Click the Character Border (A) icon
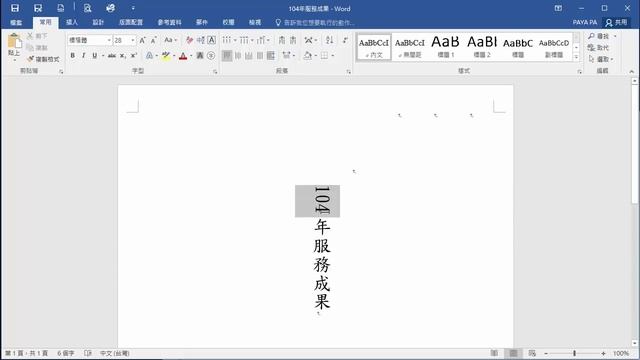Image resolution: width=640 pixels, height=360 pixels. (211, 40)
